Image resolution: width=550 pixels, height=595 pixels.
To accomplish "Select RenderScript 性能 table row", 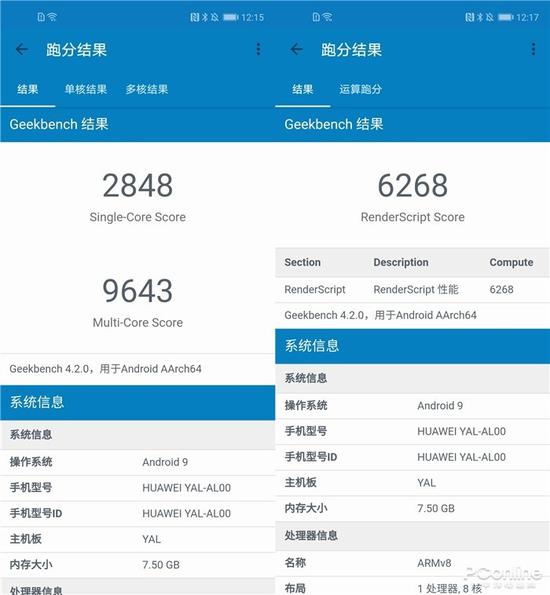I will pyautogui.click(x=413, y=290).
